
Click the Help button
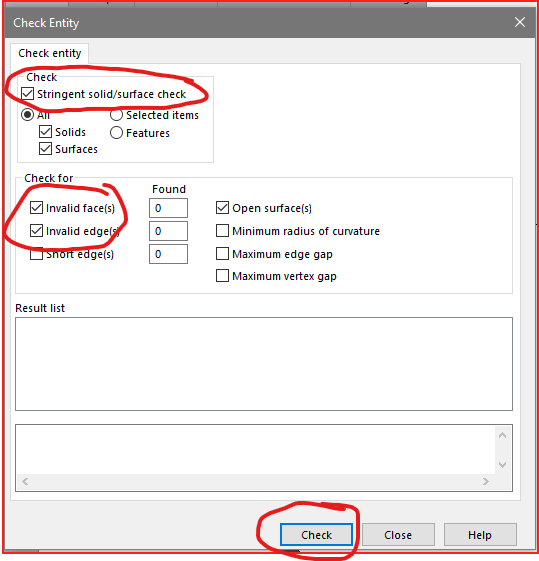480,535
